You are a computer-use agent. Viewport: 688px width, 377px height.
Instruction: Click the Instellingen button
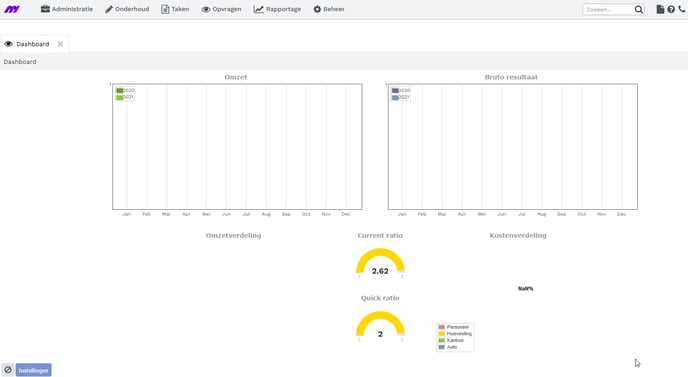point(33,370)
